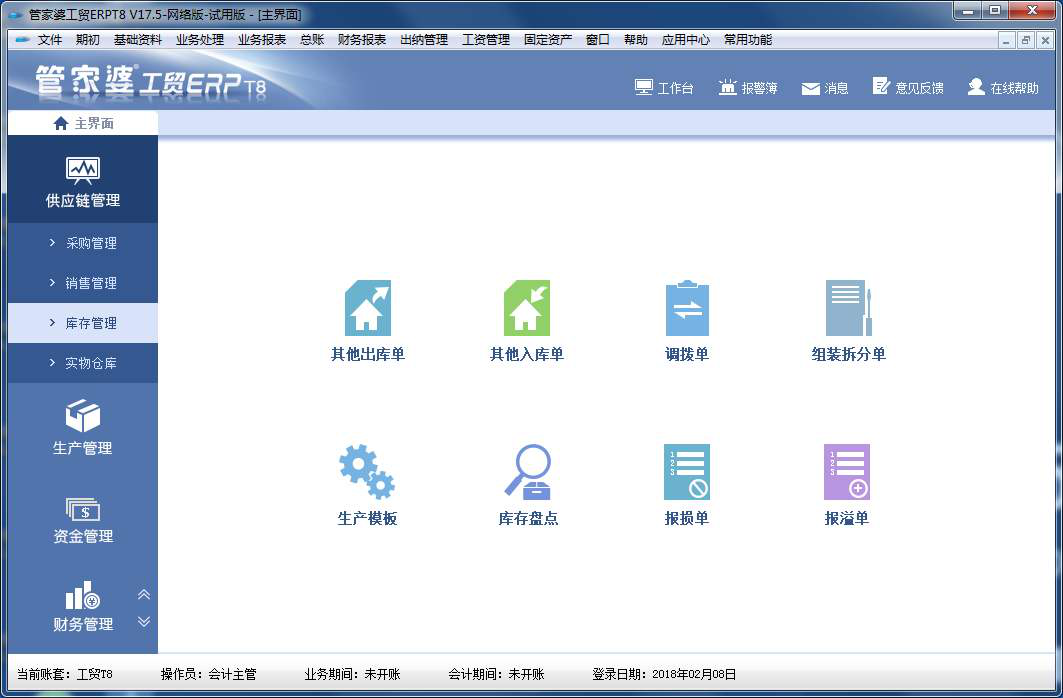Send feedback via the 意见反馈 icon
The image size is (1063, 698).
(x=907, y=87)
